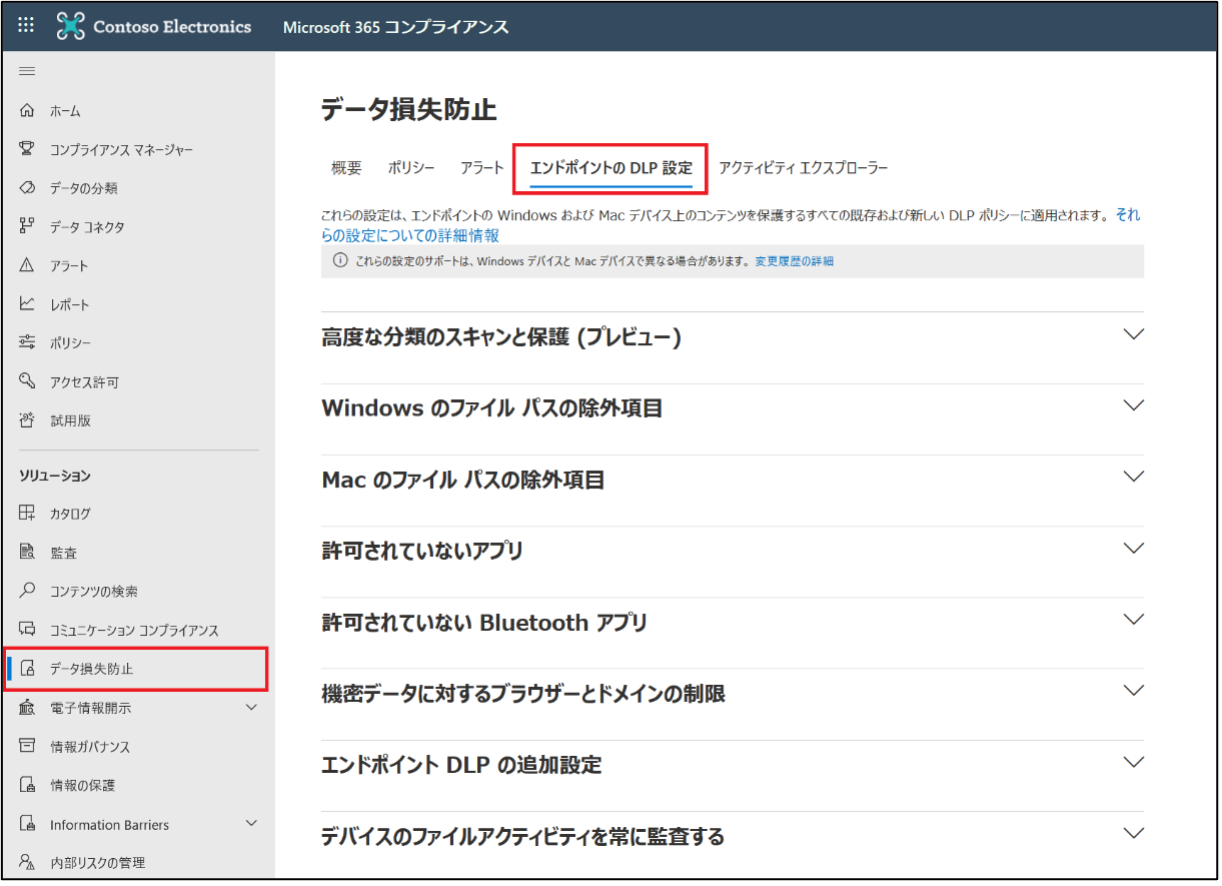Click the ポリシー sliders icon
Viewport: 1222px width, 886px height.
pyautogui.click(x=27, y=343)
